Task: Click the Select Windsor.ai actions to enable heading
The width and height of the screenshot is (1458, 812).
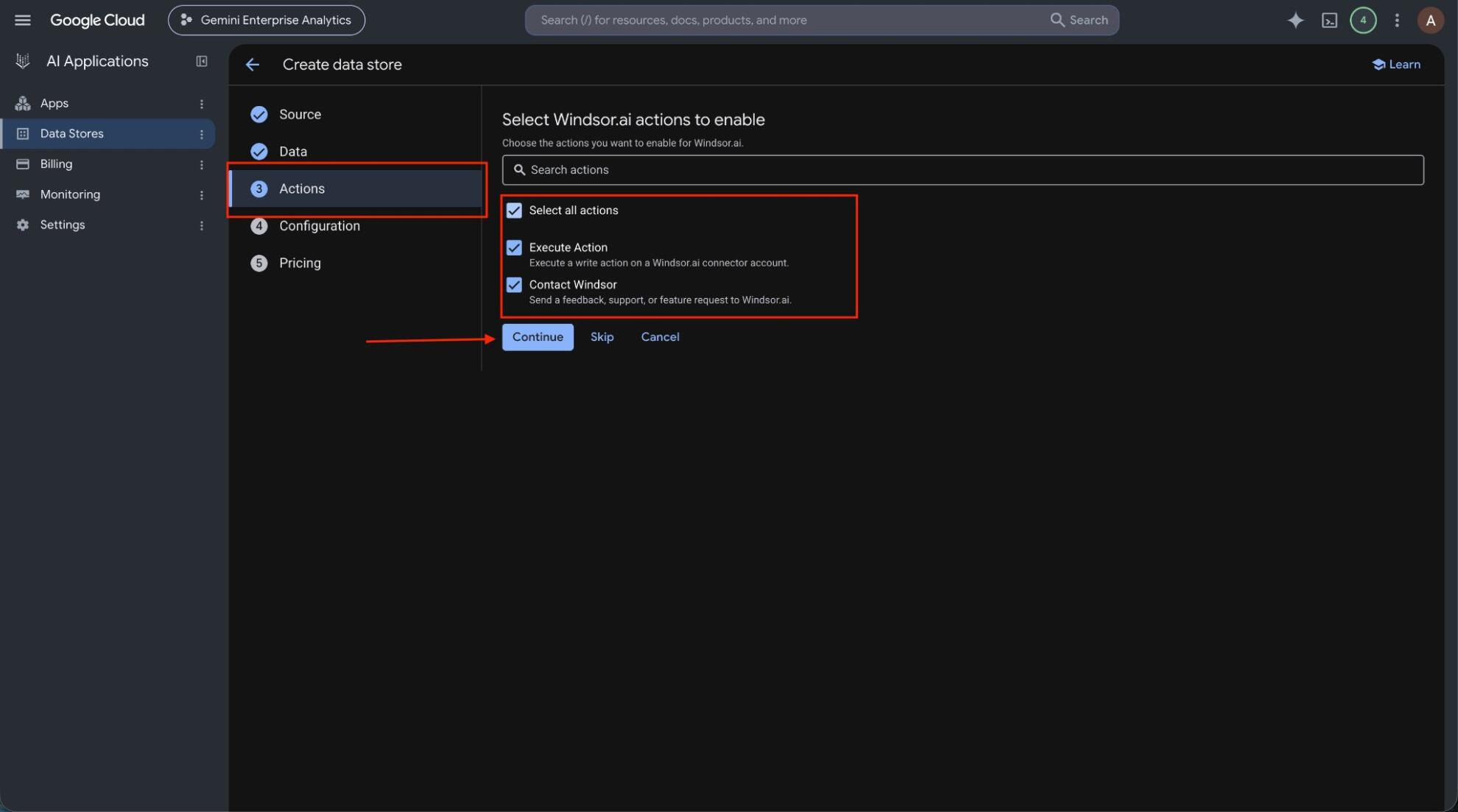Action: tap(633, 119)
